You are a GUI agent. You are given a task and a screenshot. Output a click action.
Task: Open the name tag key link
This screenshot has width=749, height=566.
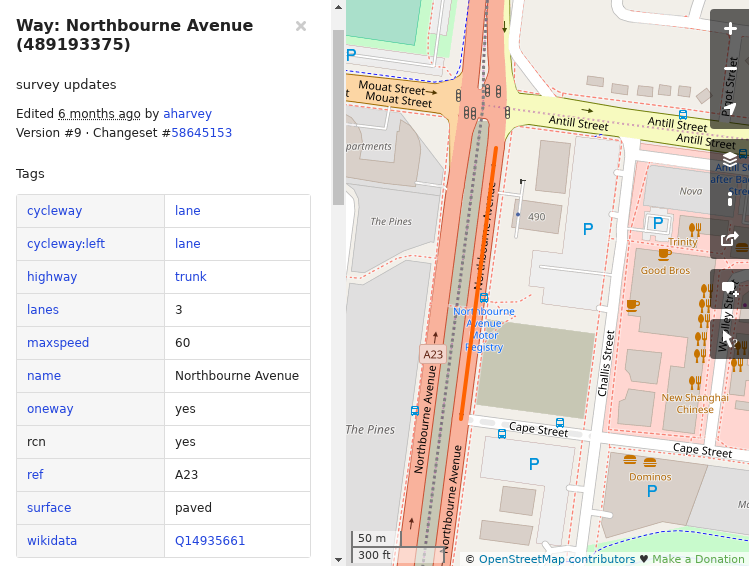coord(44,376)
